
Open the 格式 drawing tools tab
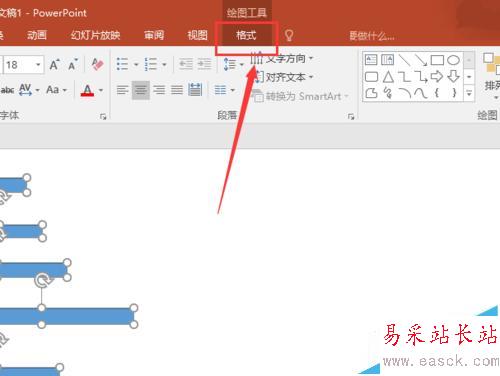click(x=246, y=35)
